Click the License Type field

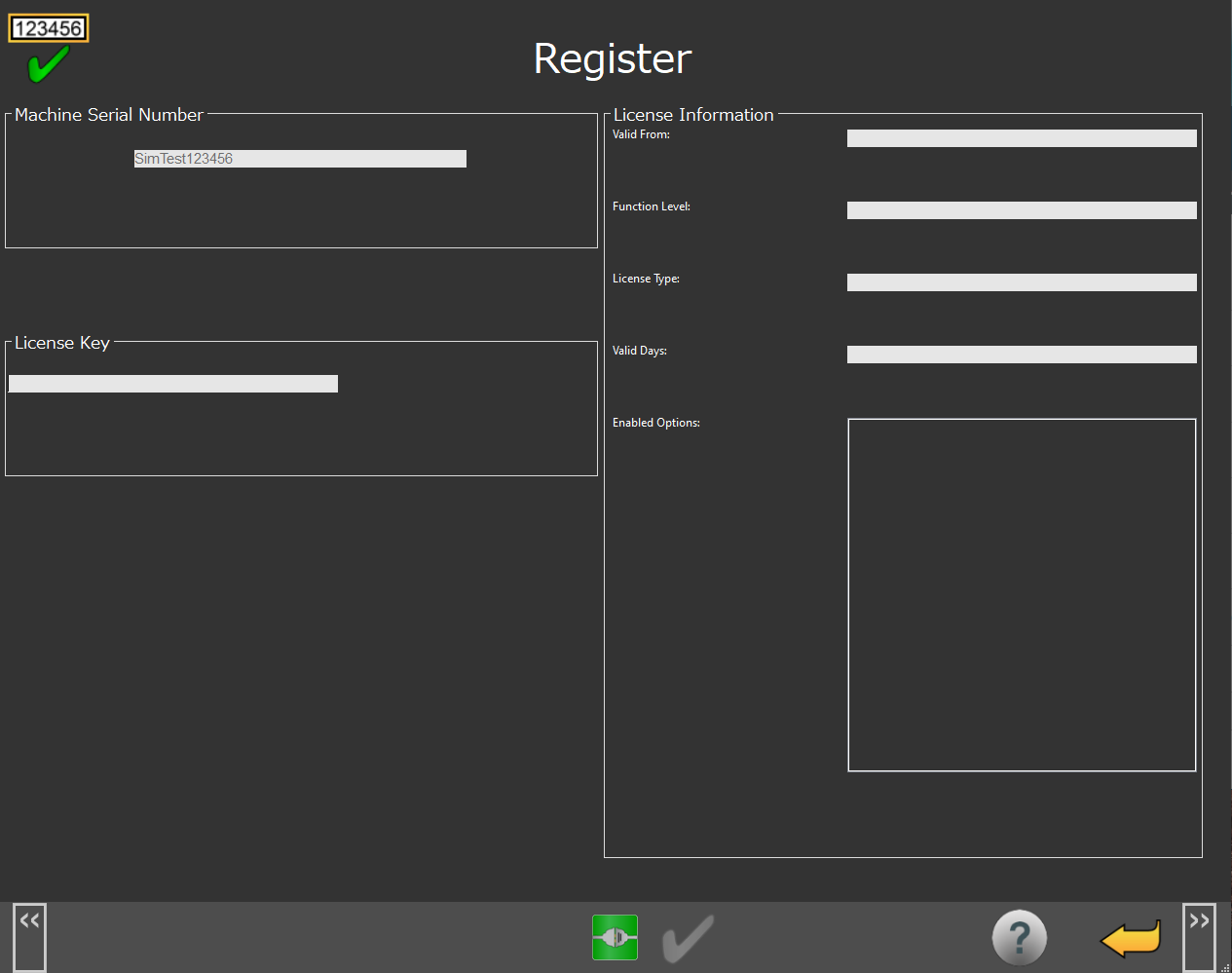[1021, 282]
